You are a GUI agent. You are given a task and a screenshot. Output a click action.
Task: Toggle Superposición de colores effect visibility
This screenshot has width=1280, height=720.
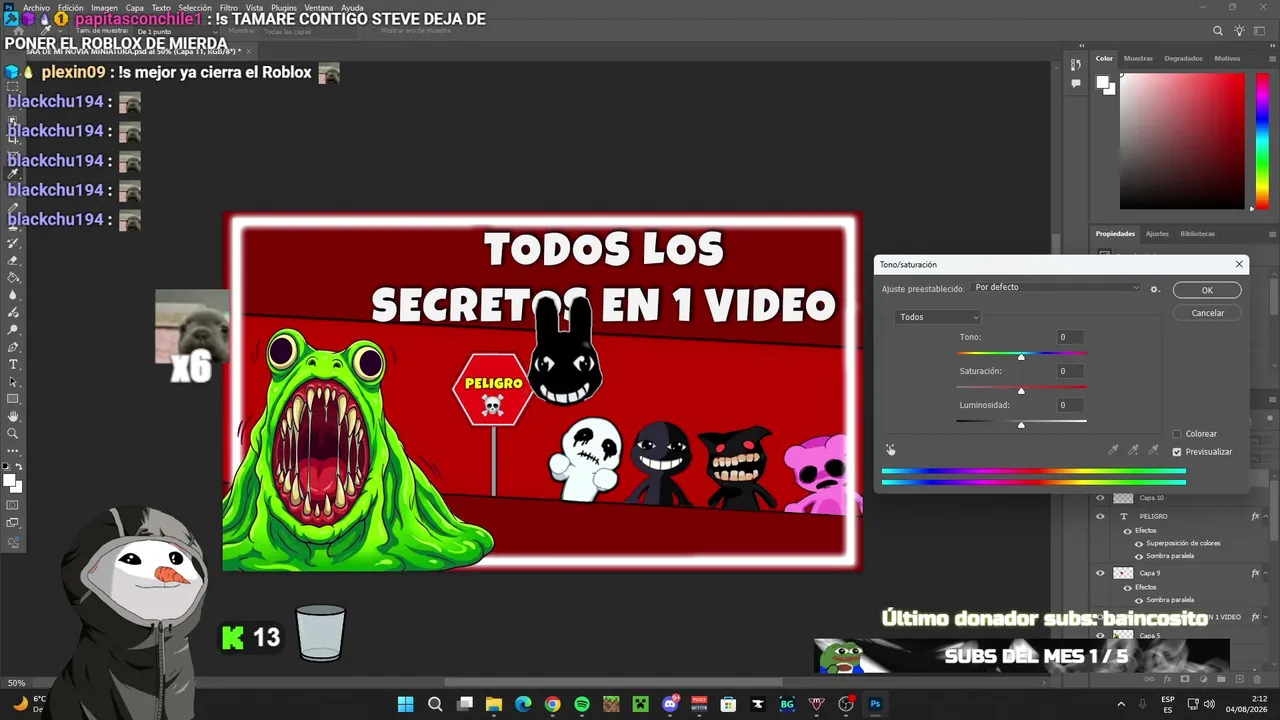point(1138,543)
